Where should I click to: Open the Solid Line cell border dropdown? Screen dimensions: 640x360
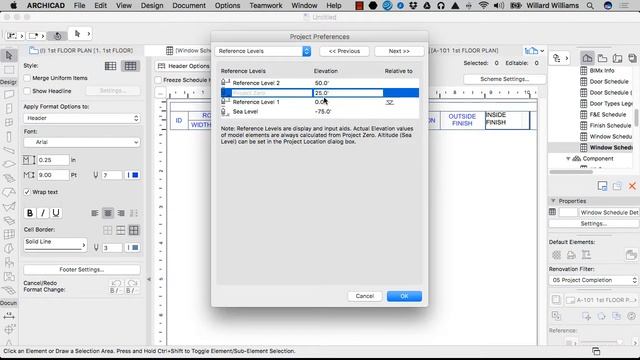(55, 244)
